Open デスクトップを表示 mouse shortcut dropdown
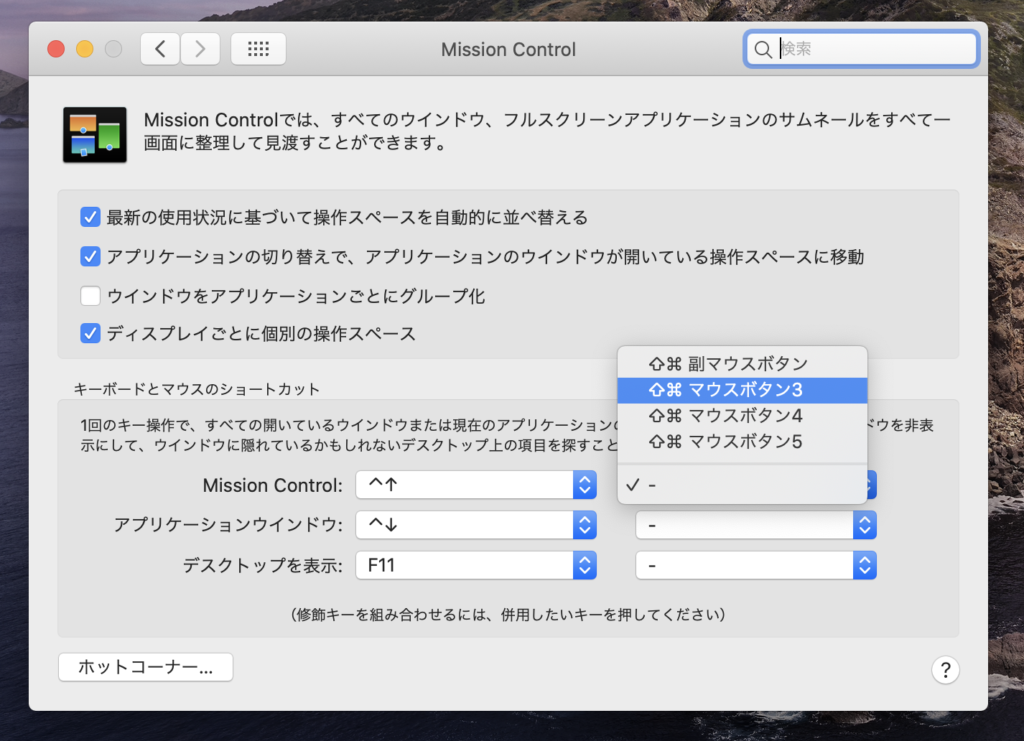Image resolution: width=1024 pixels, height=741 pixels. [x=756, y=565]
